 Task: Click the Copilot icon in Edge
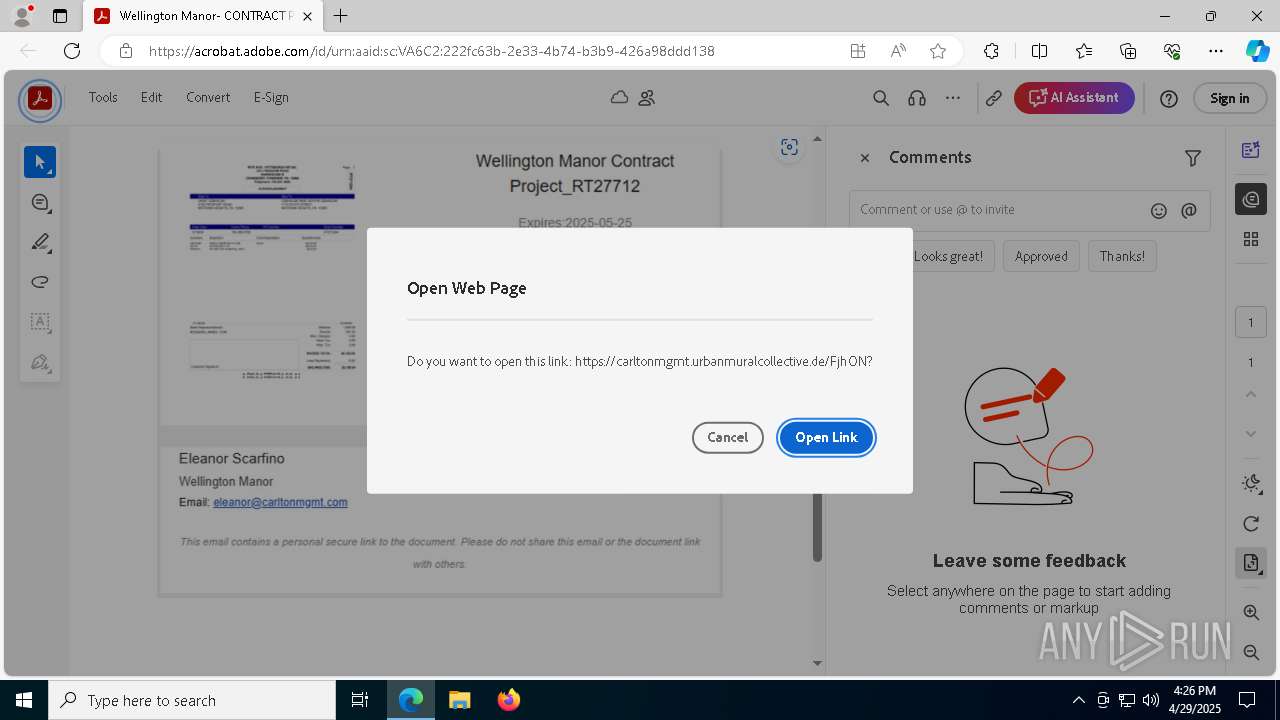1257,51
